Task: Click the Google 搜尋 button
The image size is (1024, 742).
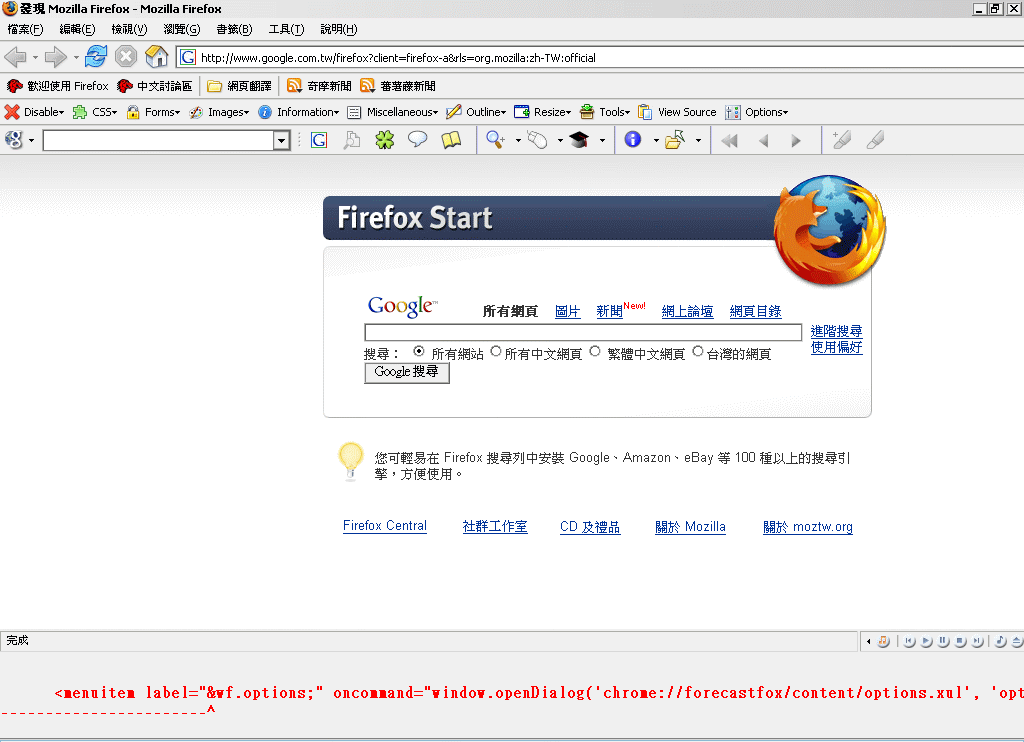Action: (406, 372)
